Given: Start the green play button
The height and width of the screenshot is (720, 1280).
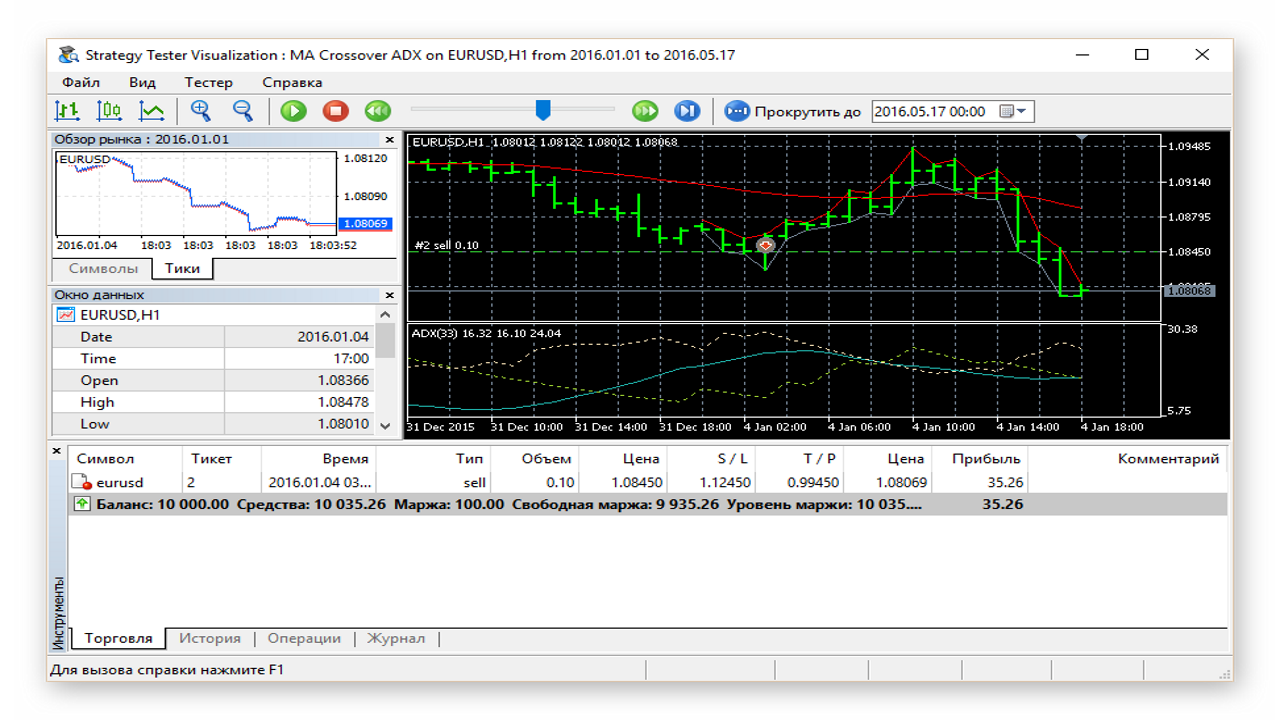Looking at the screenshot, I should point(293,111).
